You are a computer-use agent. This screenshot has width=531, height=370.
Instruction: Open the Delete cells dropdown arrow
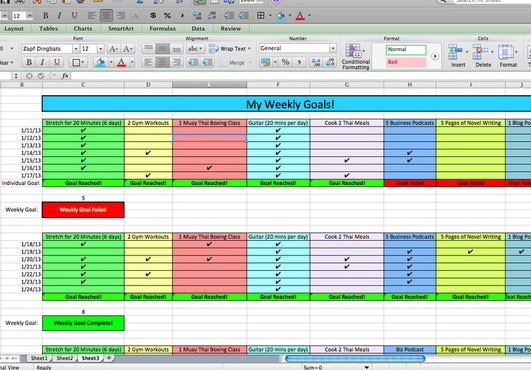point(492,52)
